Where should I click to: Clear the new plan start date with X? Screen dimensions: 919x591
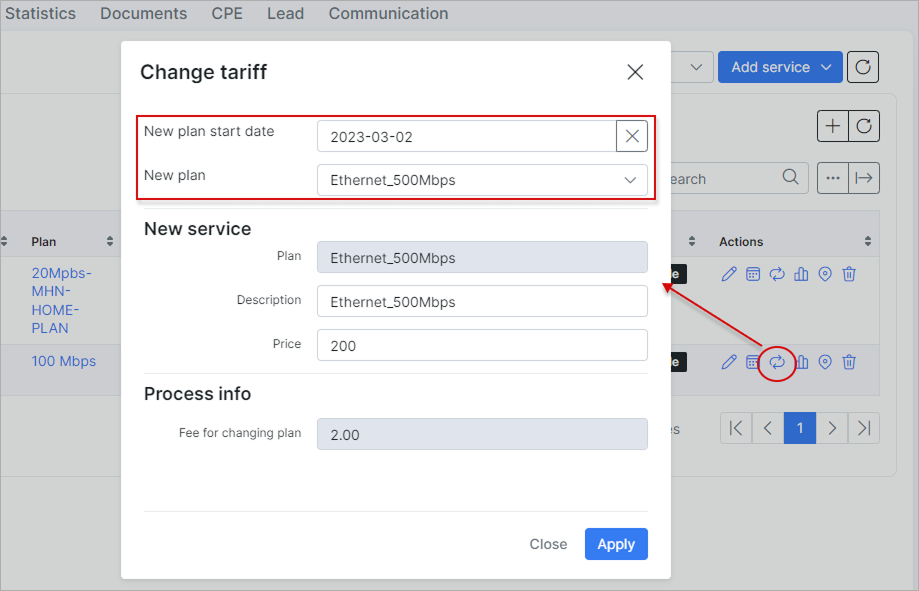click(632, 137)
